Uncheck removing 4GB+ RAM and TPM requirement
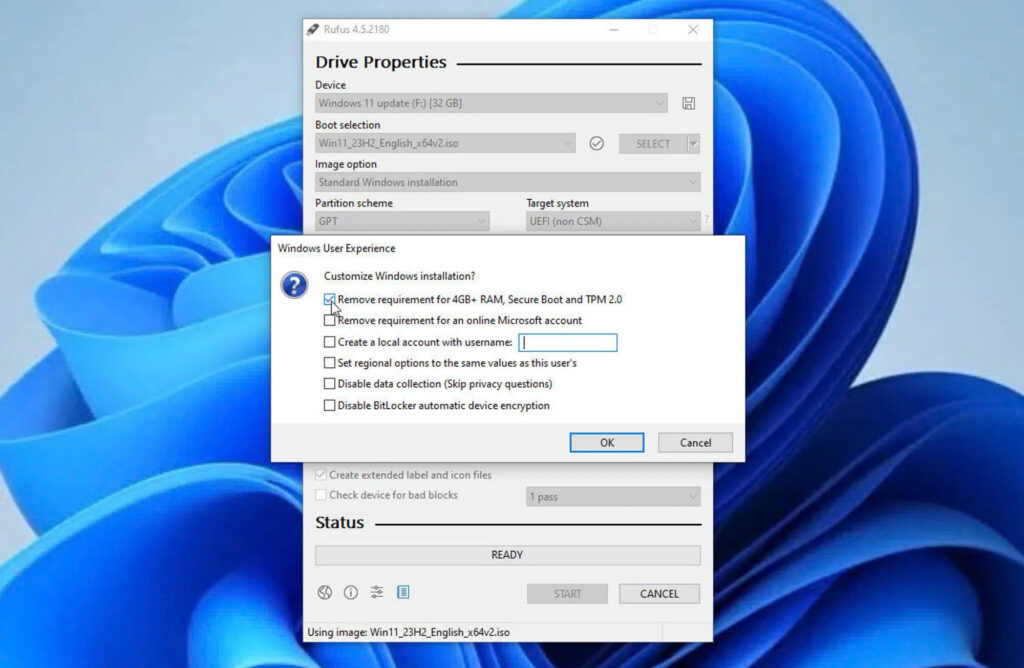This screenshot has width=1024, height=668. point(329,298)
